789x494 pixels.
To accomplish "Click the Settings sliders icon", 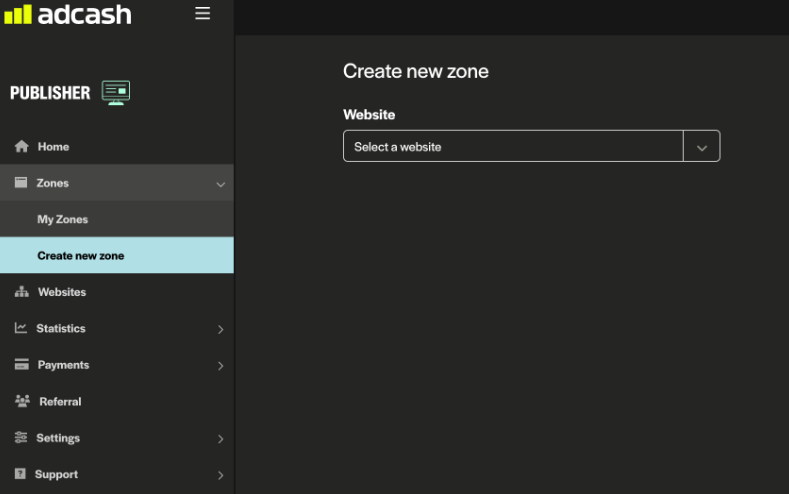I will point(21,438).
